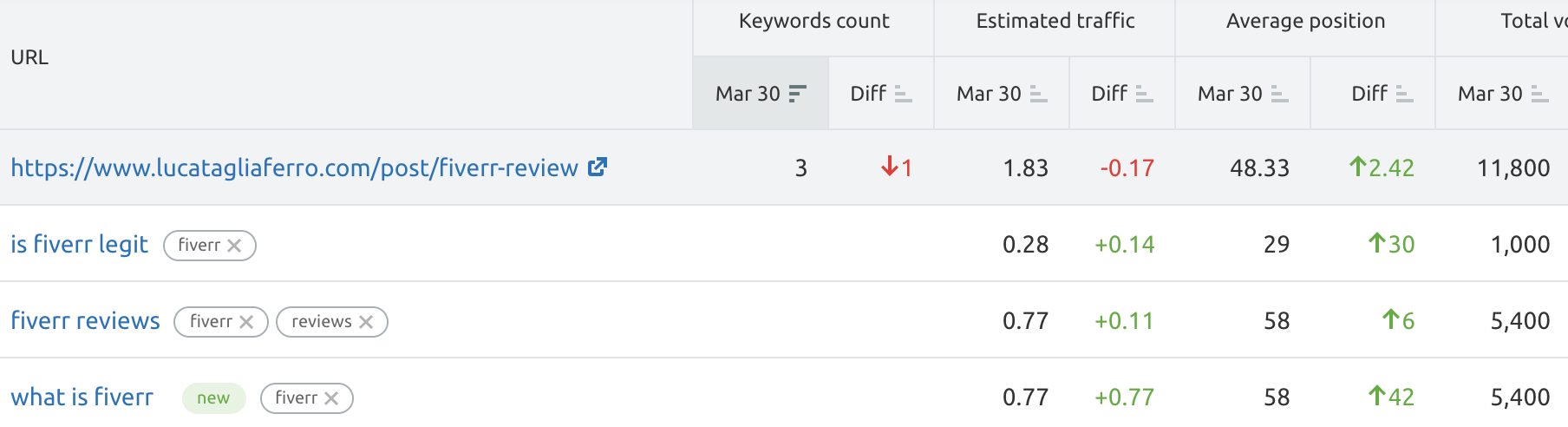Click the Keywords count header group

[813, 21]
